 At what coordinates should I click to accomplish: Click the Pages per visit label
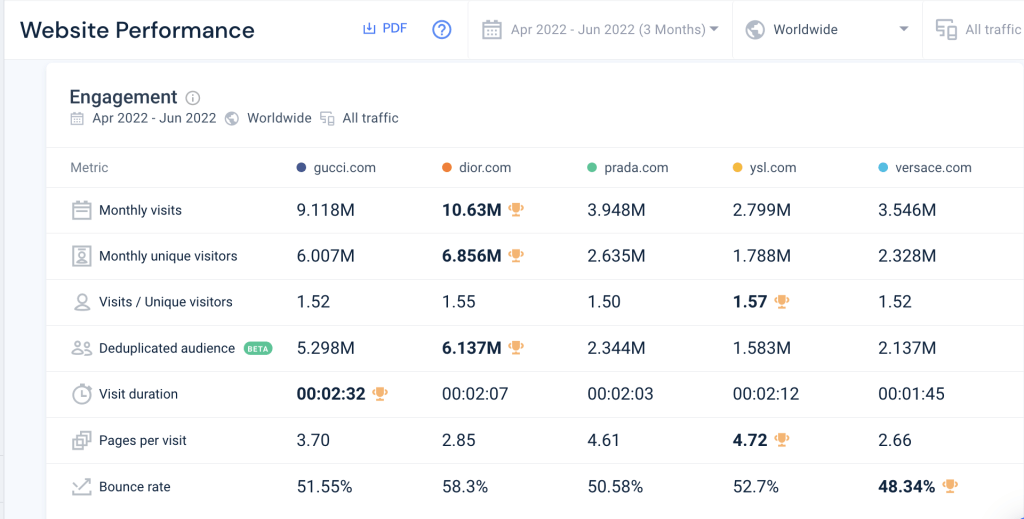tap(143, 441)
